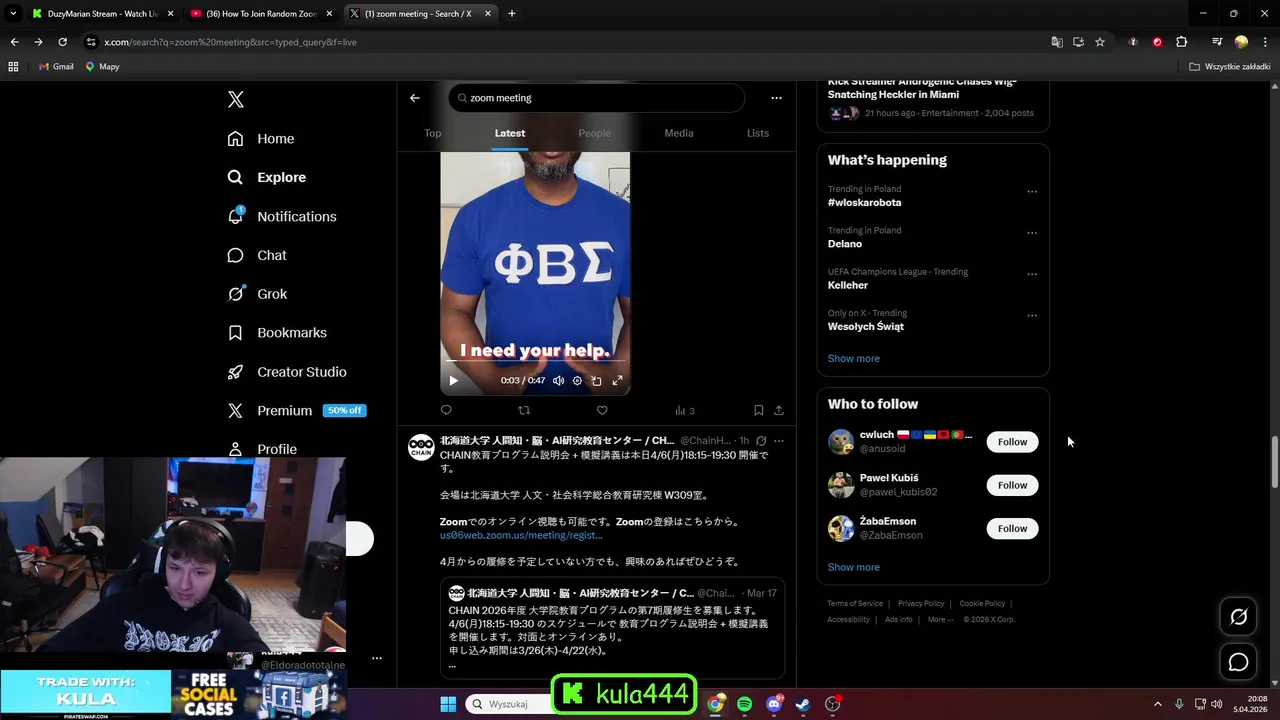Open Grok in the X sidebar
The height and width of the screenshot is (720, 1280).
(257, 294)
